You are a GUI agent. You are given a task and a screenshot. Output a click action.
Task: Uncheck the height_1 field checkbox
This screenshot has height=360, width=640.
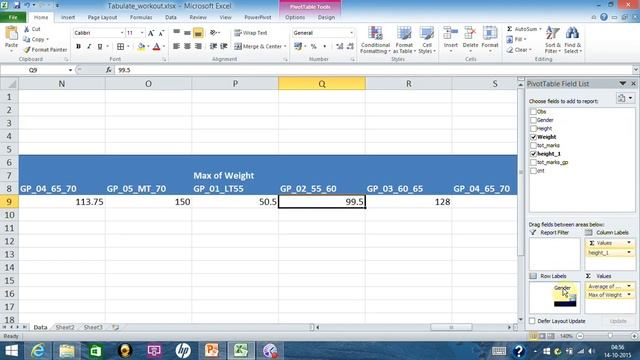point(533,154)
